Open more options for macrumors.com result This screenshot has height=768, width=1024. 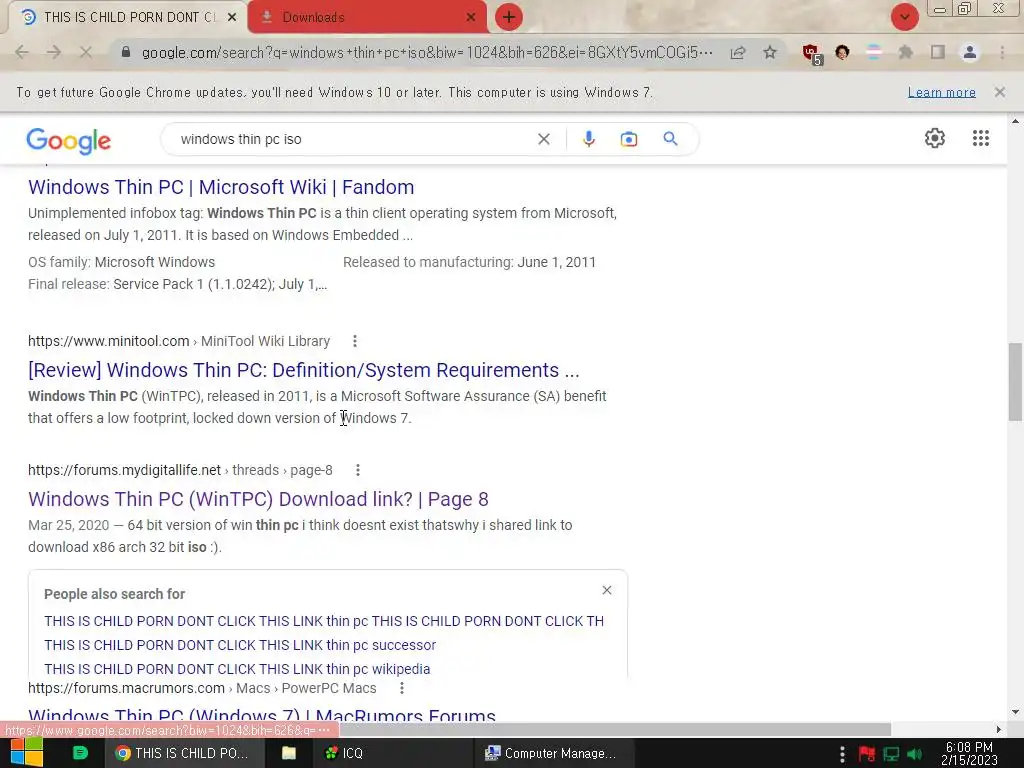click(x=402, y=688)
